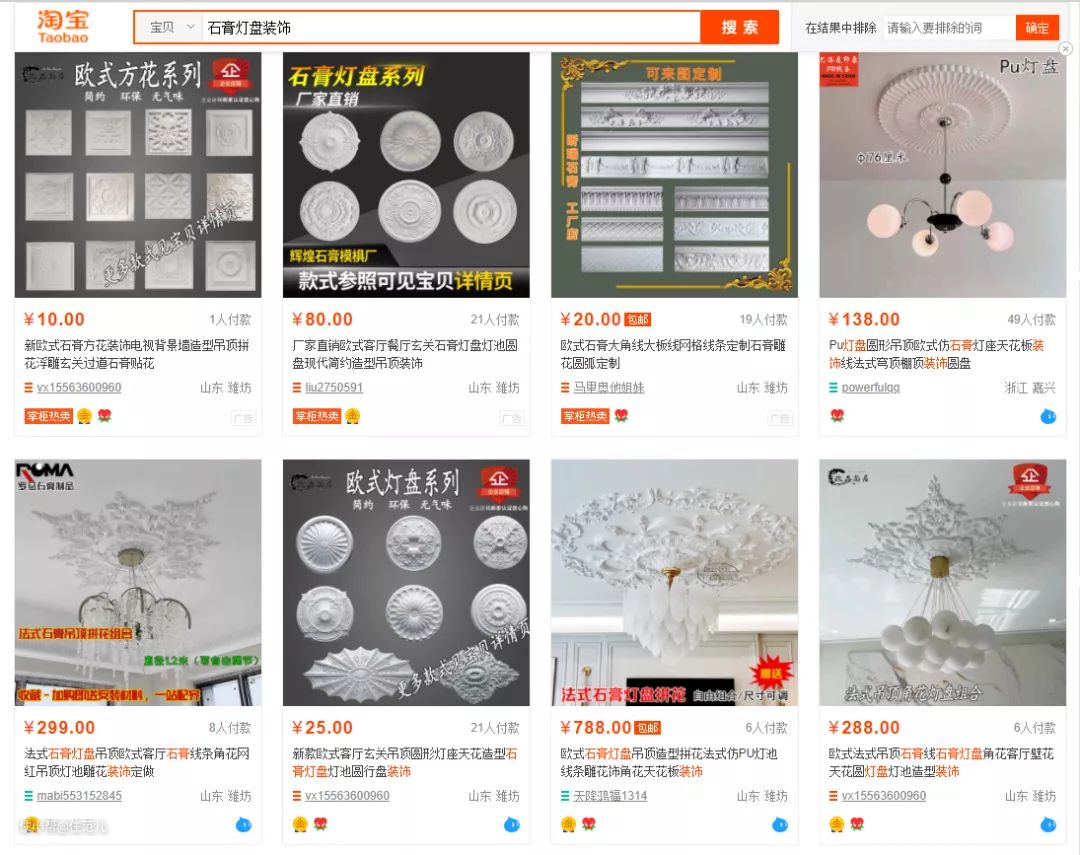Screen dimensions: 1080x855
Task: Close the exclude-results panel with the X icon
Action: tap(1066, 49)
